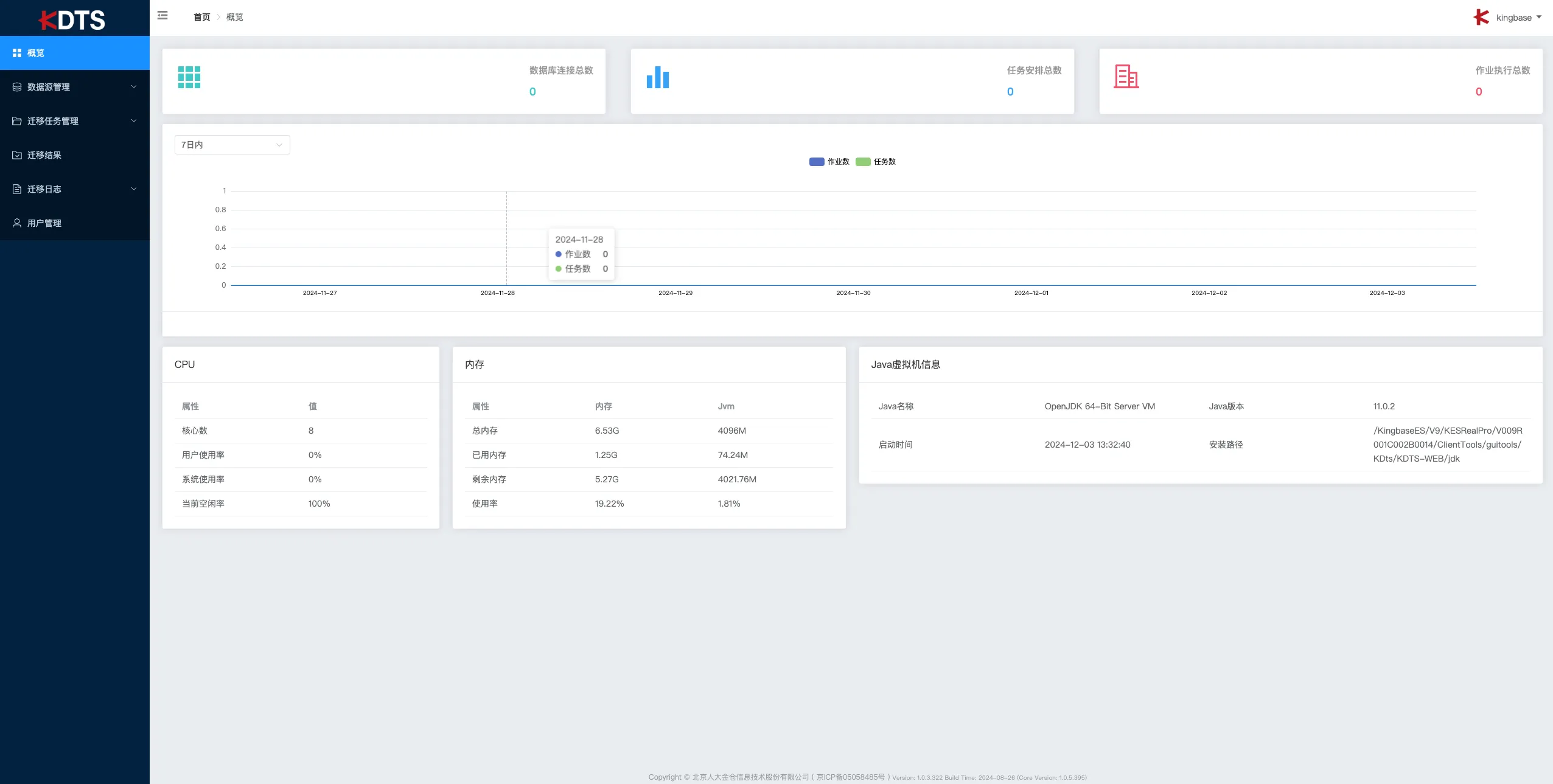Click the database icon next to 数据源管理
Screen dimensions: 1553x784
click(x=17, y=86)
